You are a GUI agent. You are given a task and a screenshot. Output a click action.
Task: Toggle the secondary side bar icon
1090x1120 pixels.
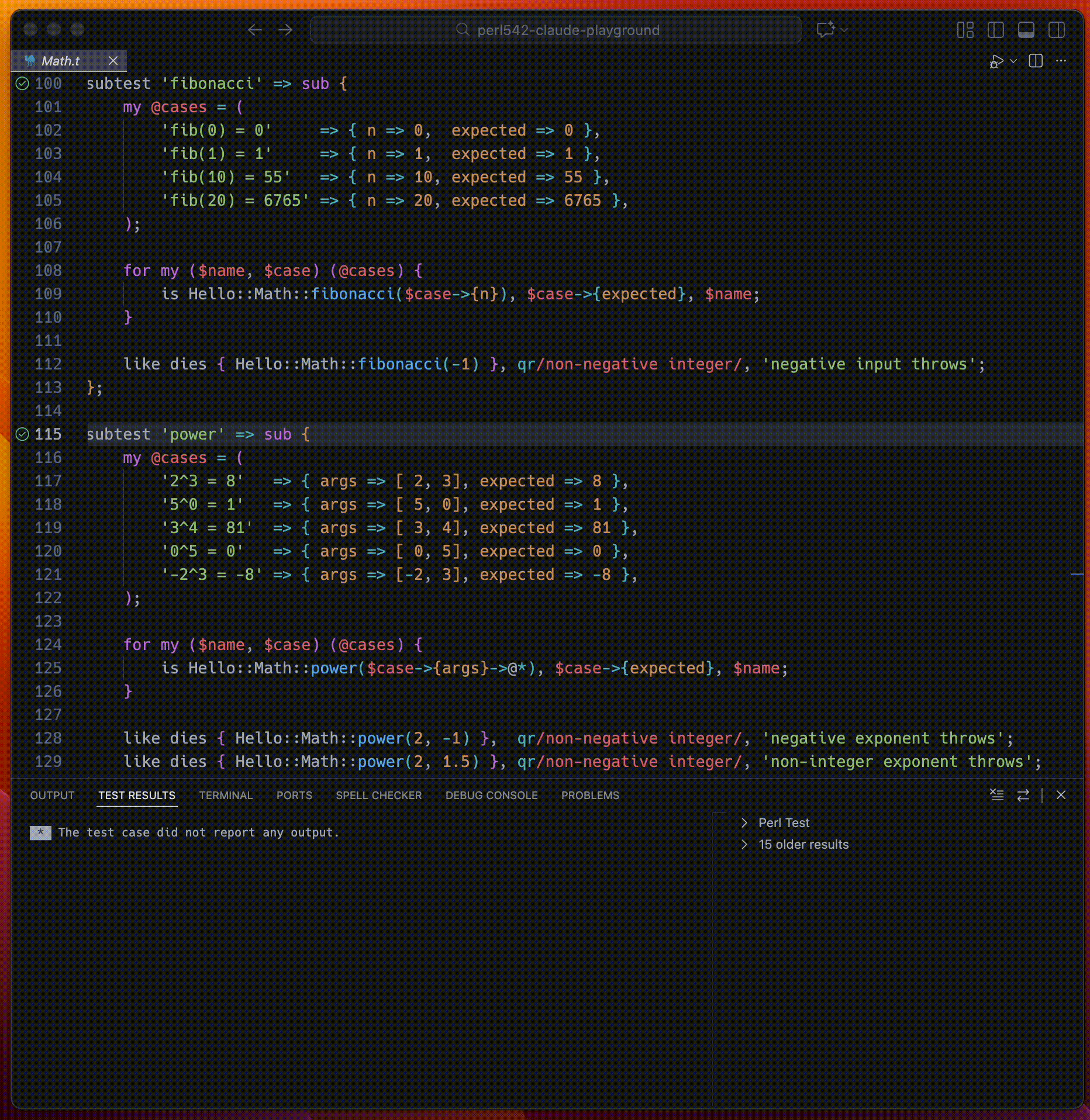pyautogui.click(x=1058, y=30)
